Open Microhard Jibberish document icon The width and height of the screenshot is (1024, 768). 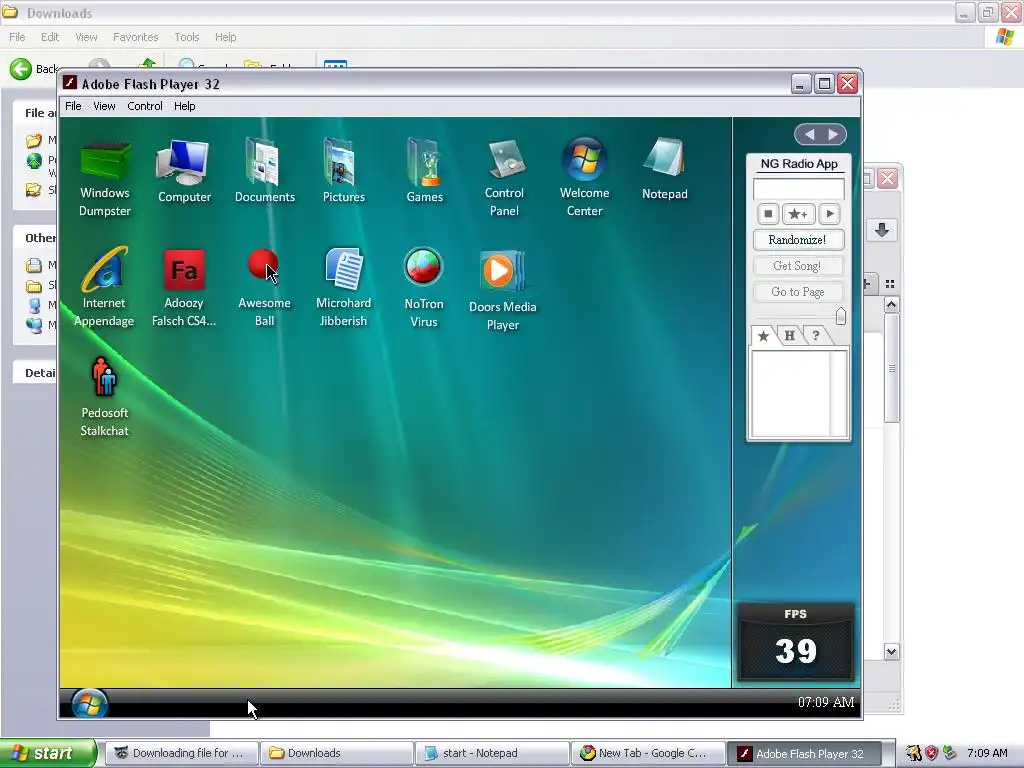(344, 287)
